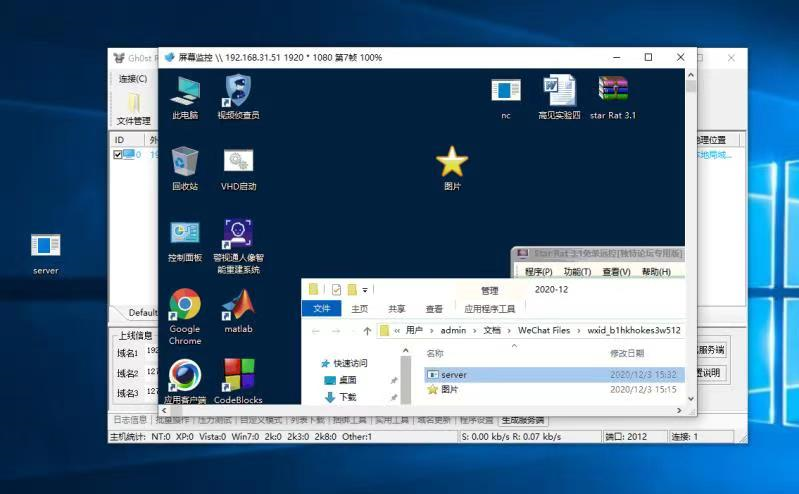Click admin in the address bar path
This screenshot has height=494, width=799.
pyautogui.click(x=453, y=330)
